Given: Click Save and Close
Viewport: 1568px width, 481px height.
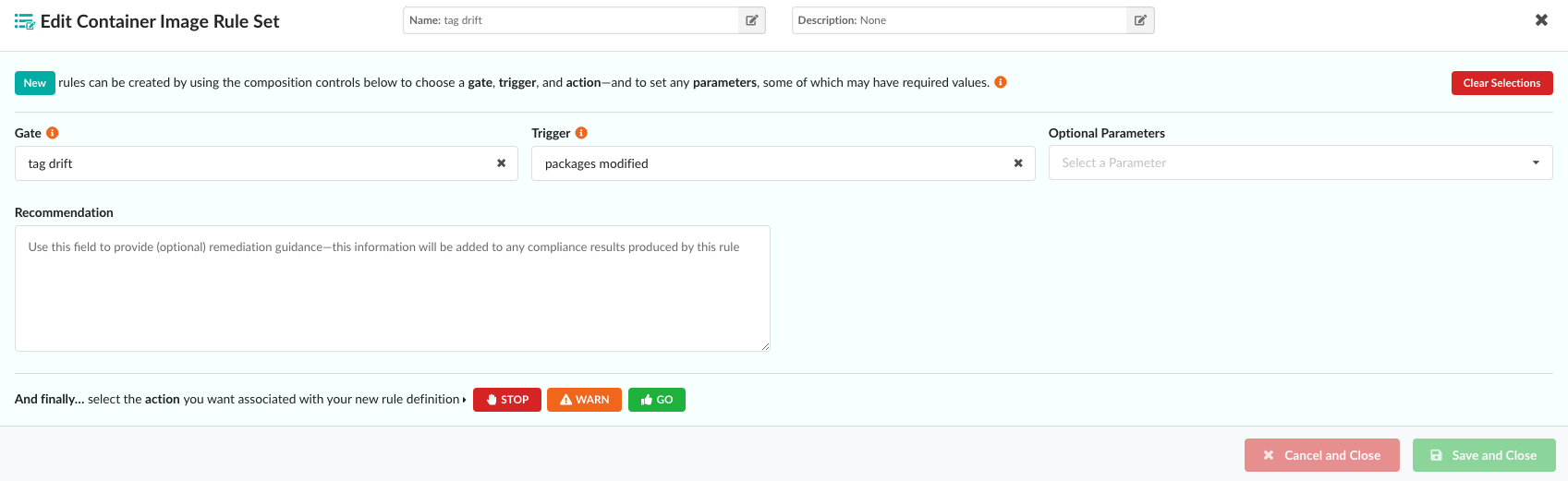Looking at the screenshot, I should pos(1484,455).
